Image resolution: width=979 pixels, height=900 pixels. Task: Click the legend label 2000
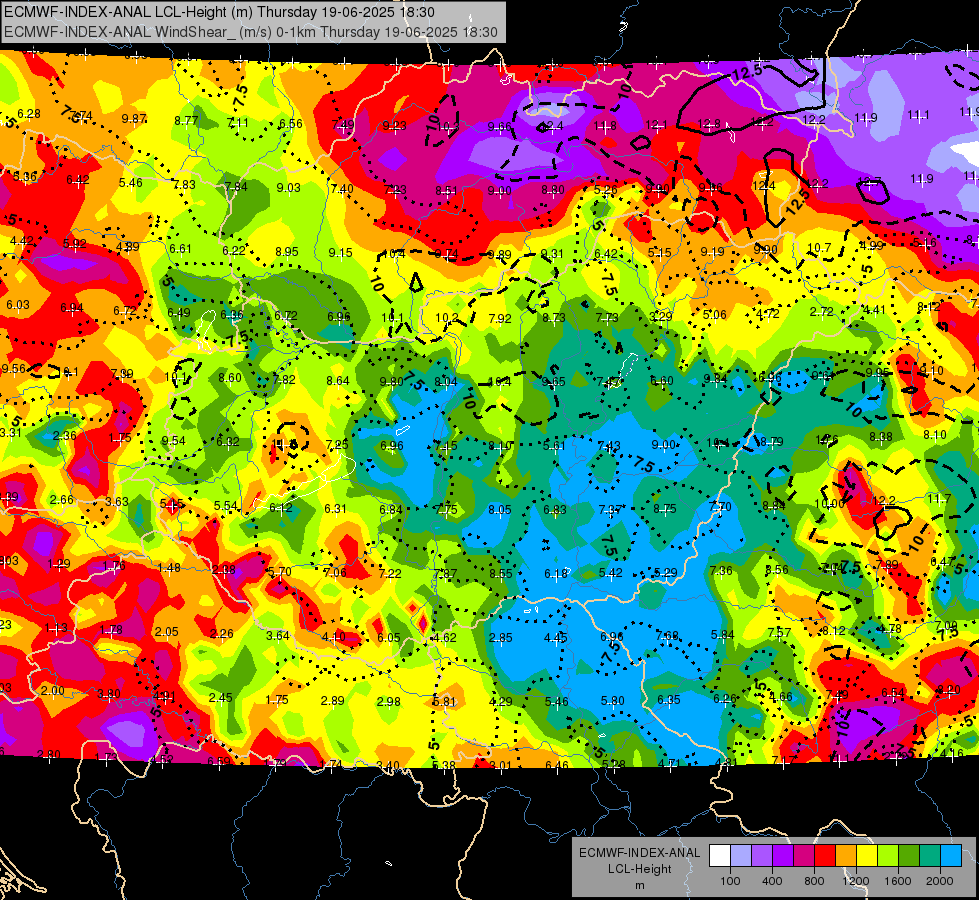[x=940, y=881]
